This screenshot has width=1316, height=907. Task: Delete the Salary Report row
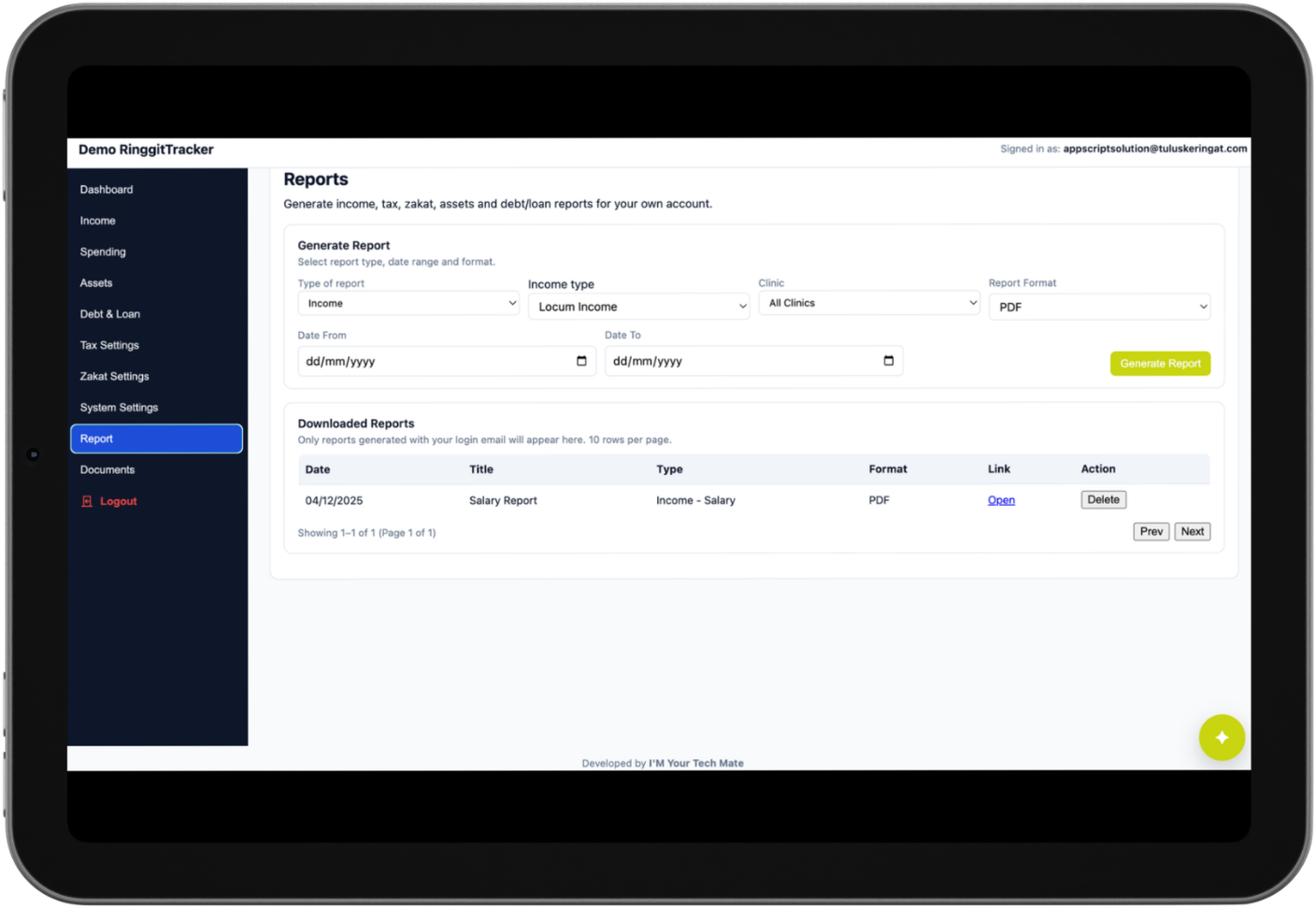pyautogui.click(x=1103, y=500)
